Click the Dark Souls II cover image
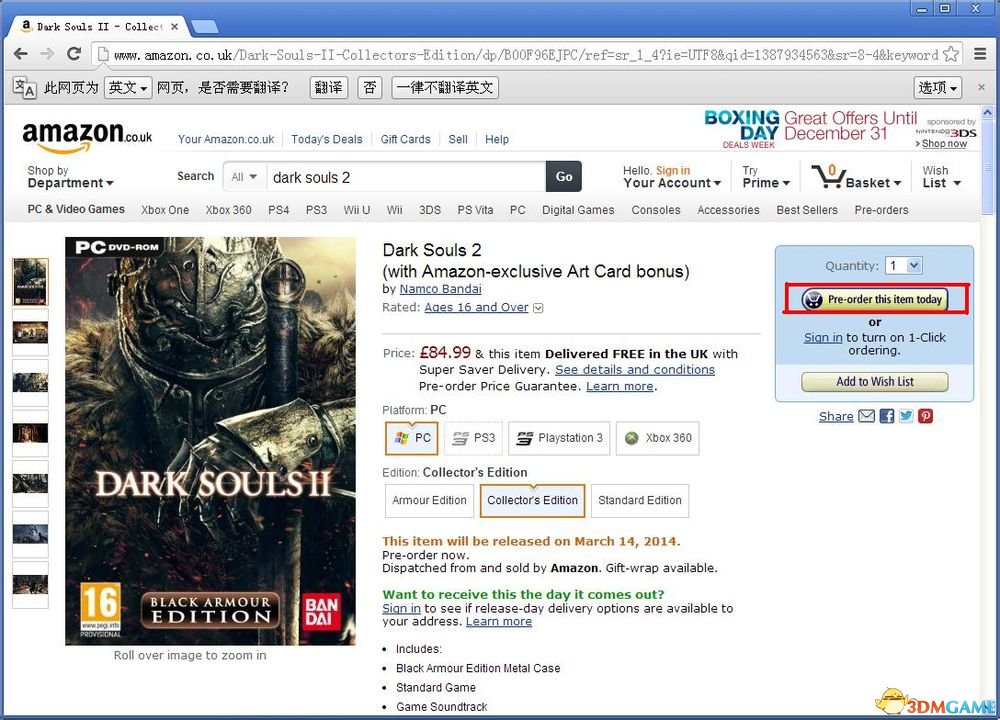 [210, 441]
